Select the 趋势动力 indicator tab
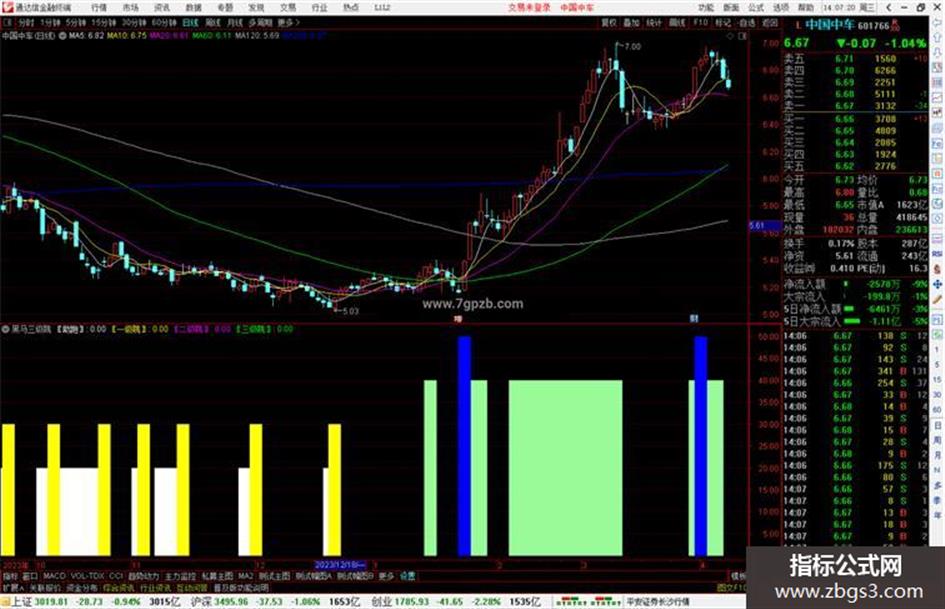The image size is (945, 609). [143, 576]
